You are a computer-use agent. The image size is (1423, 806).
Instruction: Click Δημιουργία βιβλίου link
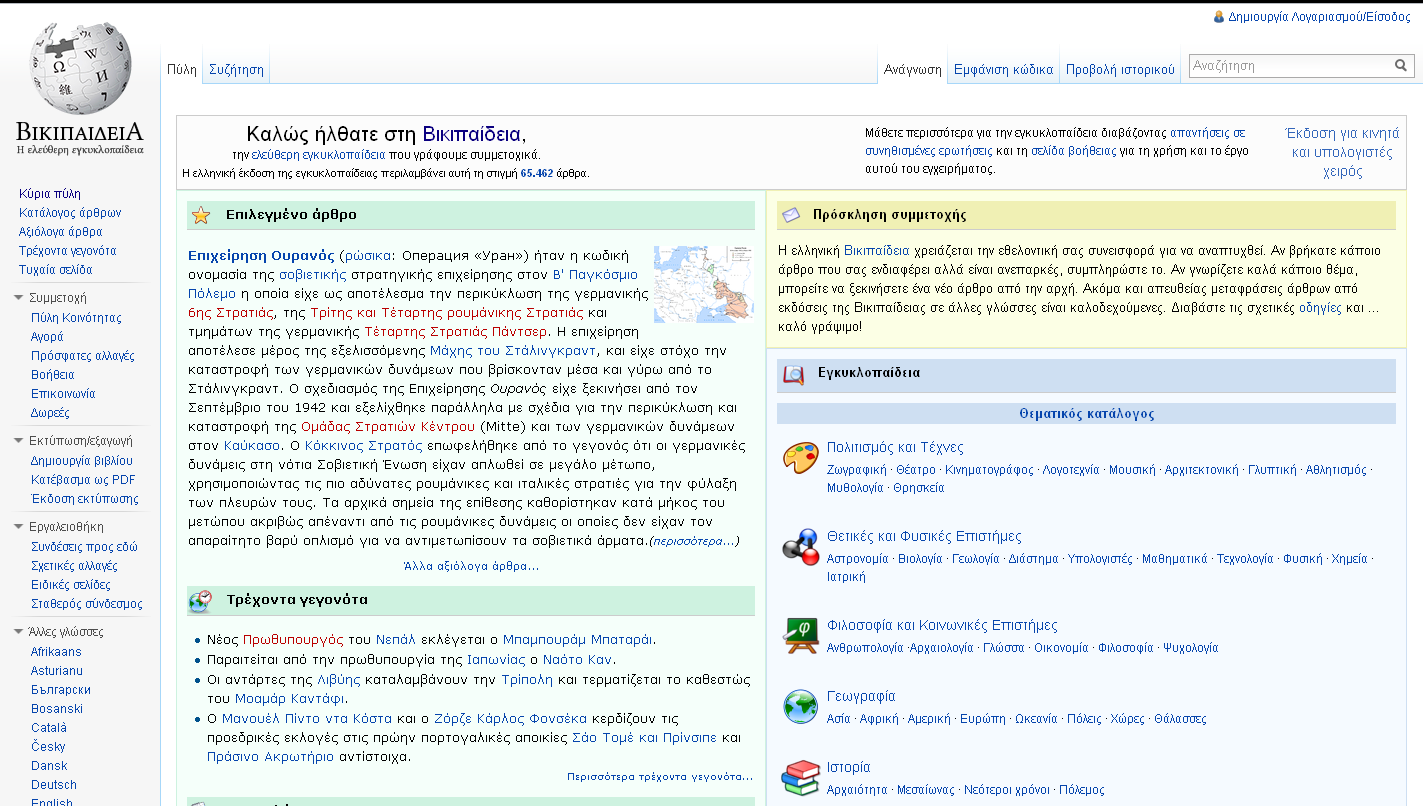(82, 461)
